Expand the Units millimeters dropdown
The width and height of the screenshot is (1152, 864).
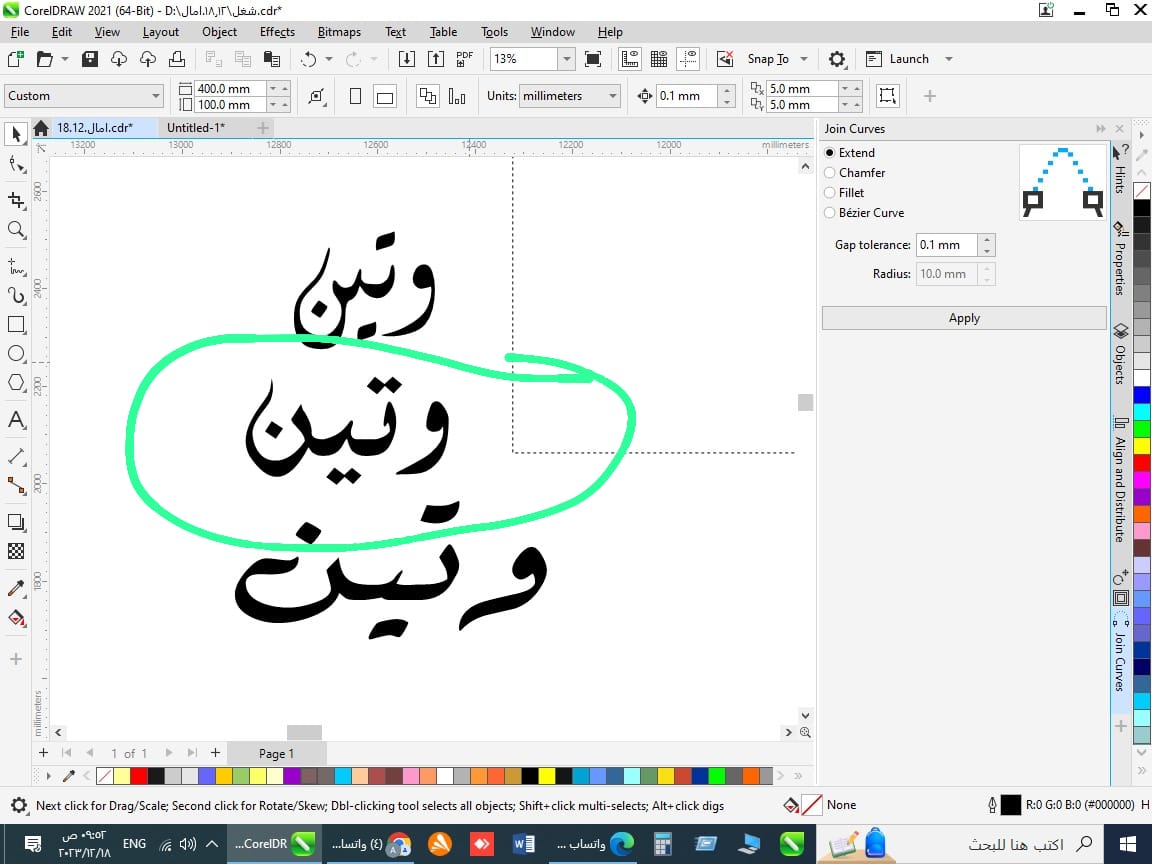point(613,96)
